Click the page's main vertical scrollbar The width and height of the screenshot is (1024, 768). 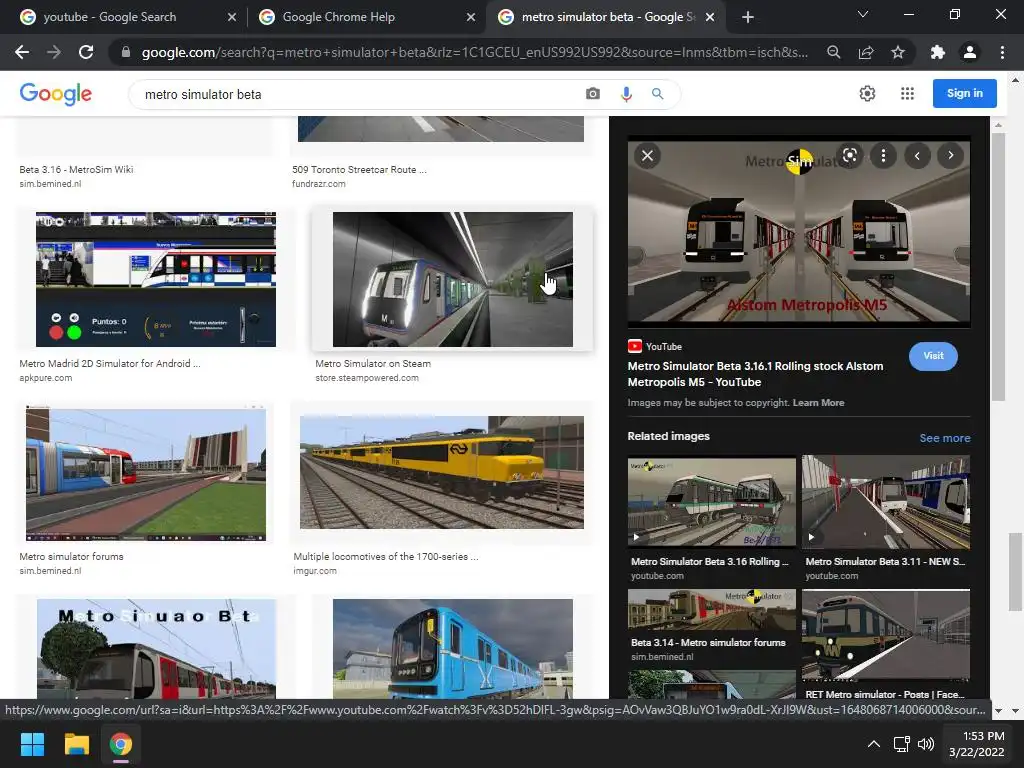tap(1015, 572)
